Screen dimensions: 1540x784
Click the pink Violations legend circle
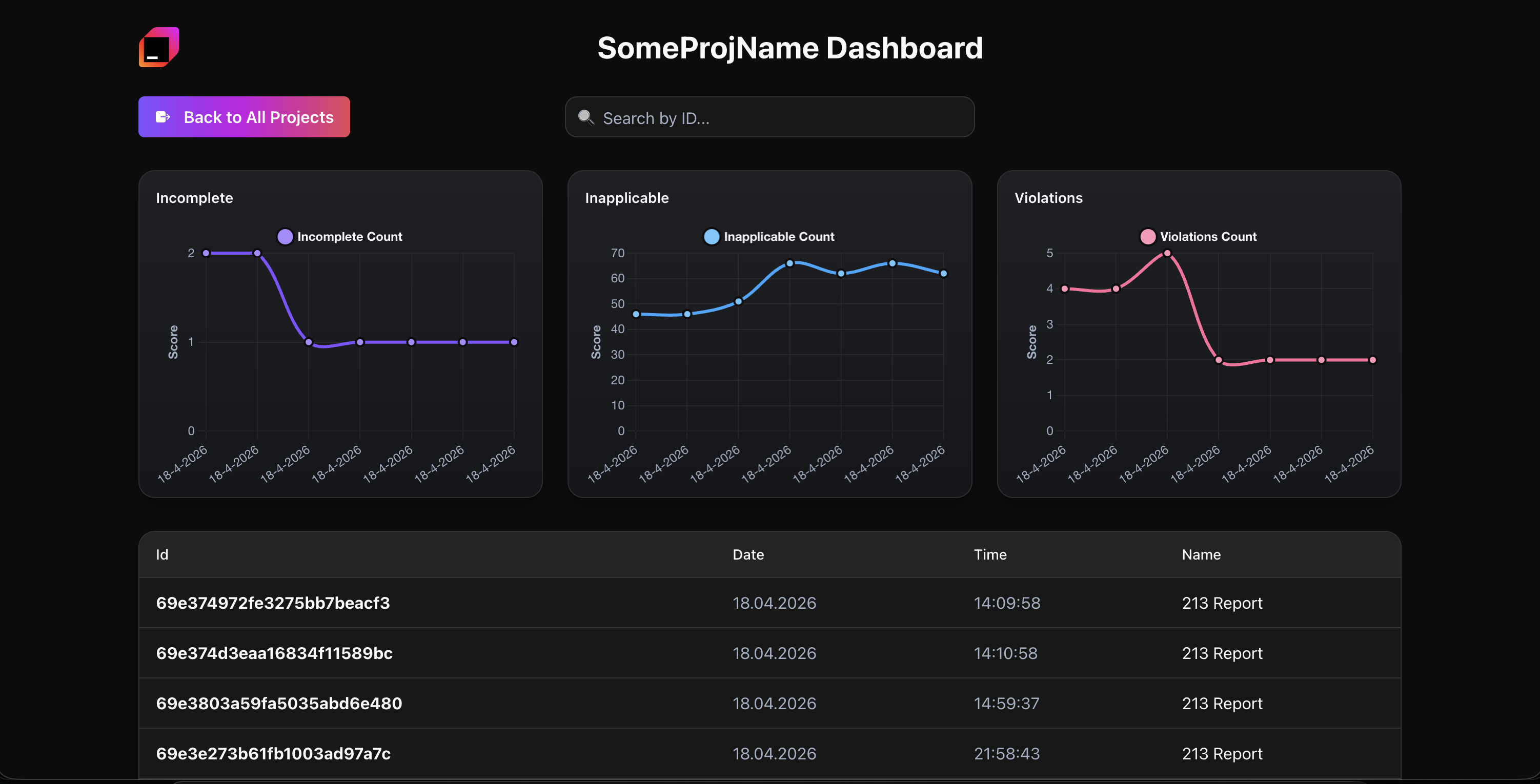[1147, 237]
